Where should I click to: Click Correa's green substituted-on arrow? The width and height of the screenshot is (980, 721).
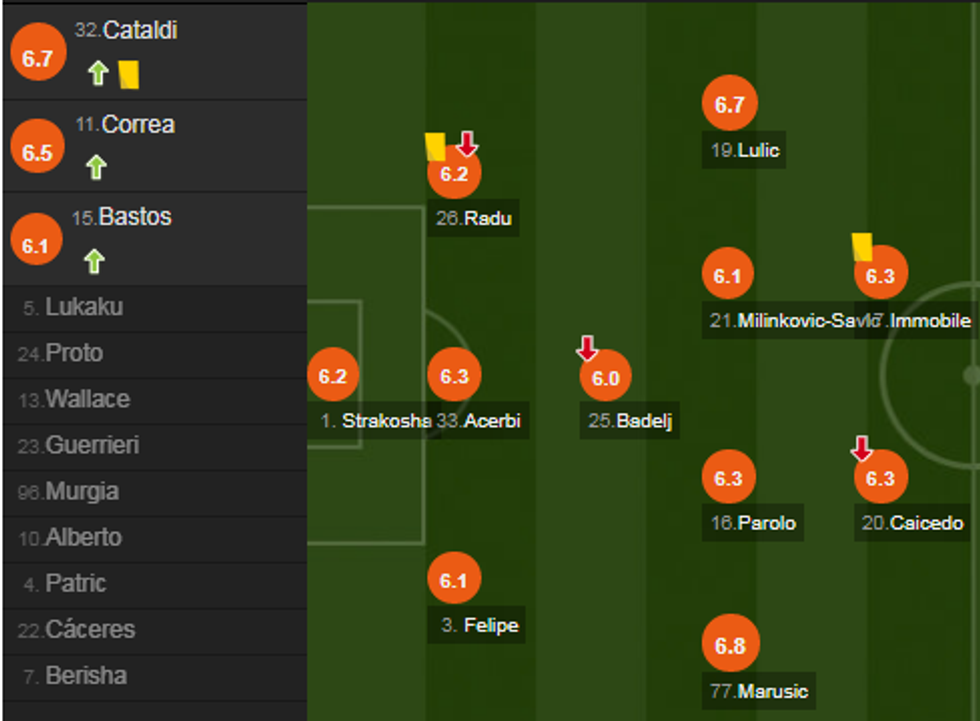96,167
